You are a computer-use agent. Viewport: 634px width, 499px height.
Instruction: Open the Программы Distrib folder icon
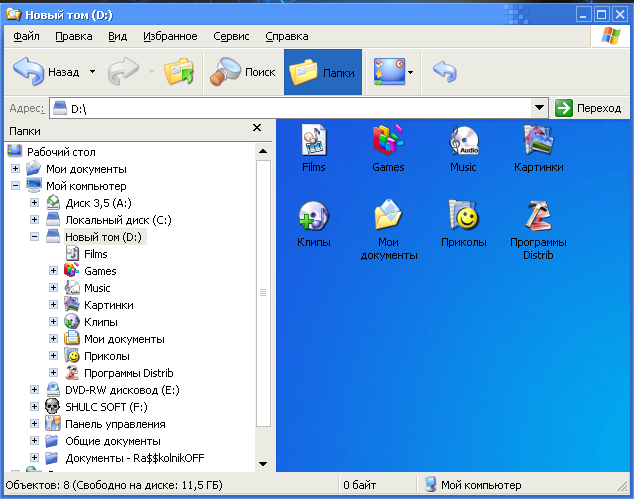coord(538,216)
